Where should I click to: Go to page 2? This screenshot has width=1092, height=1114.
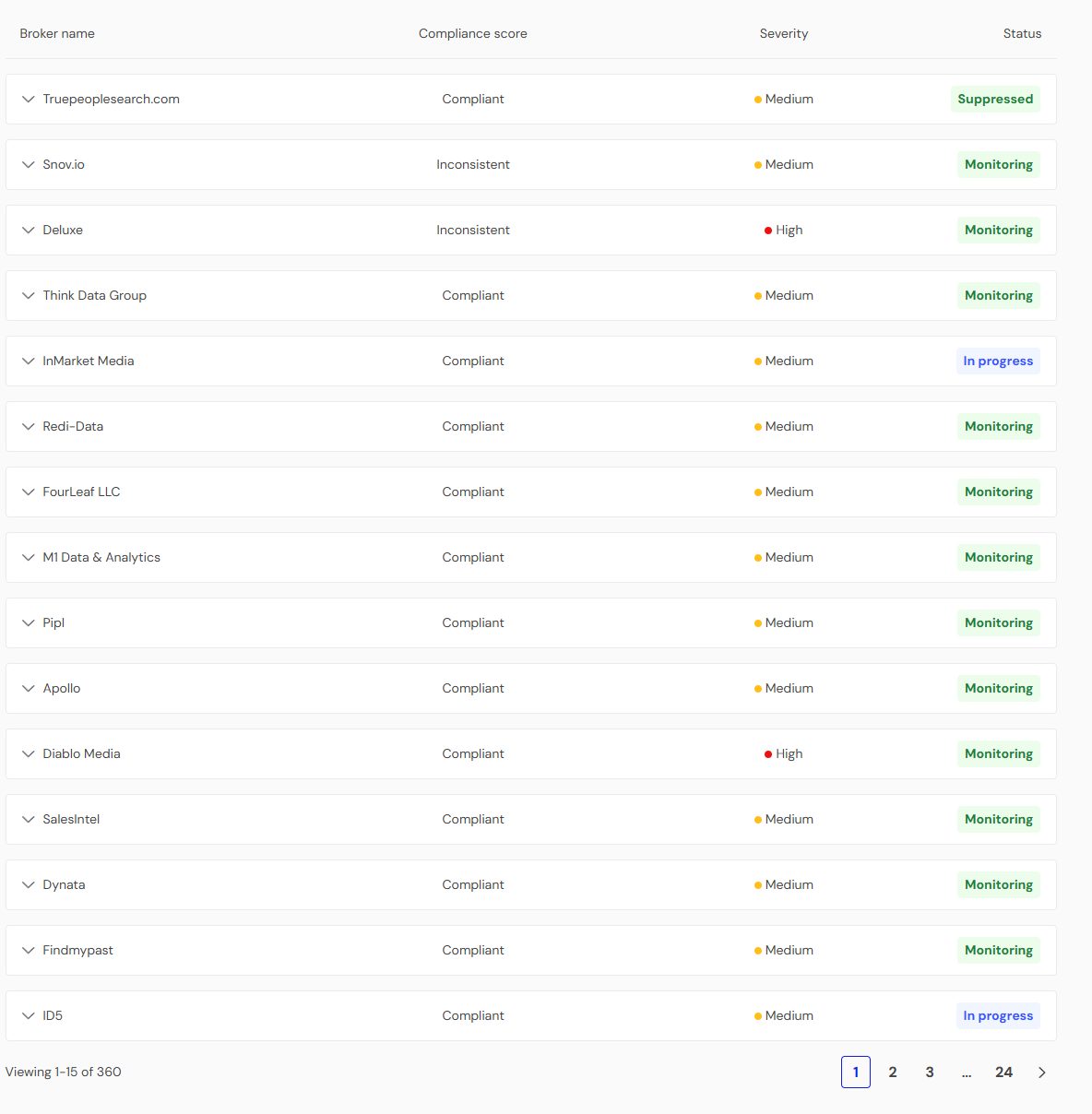tap(893, 1072)
